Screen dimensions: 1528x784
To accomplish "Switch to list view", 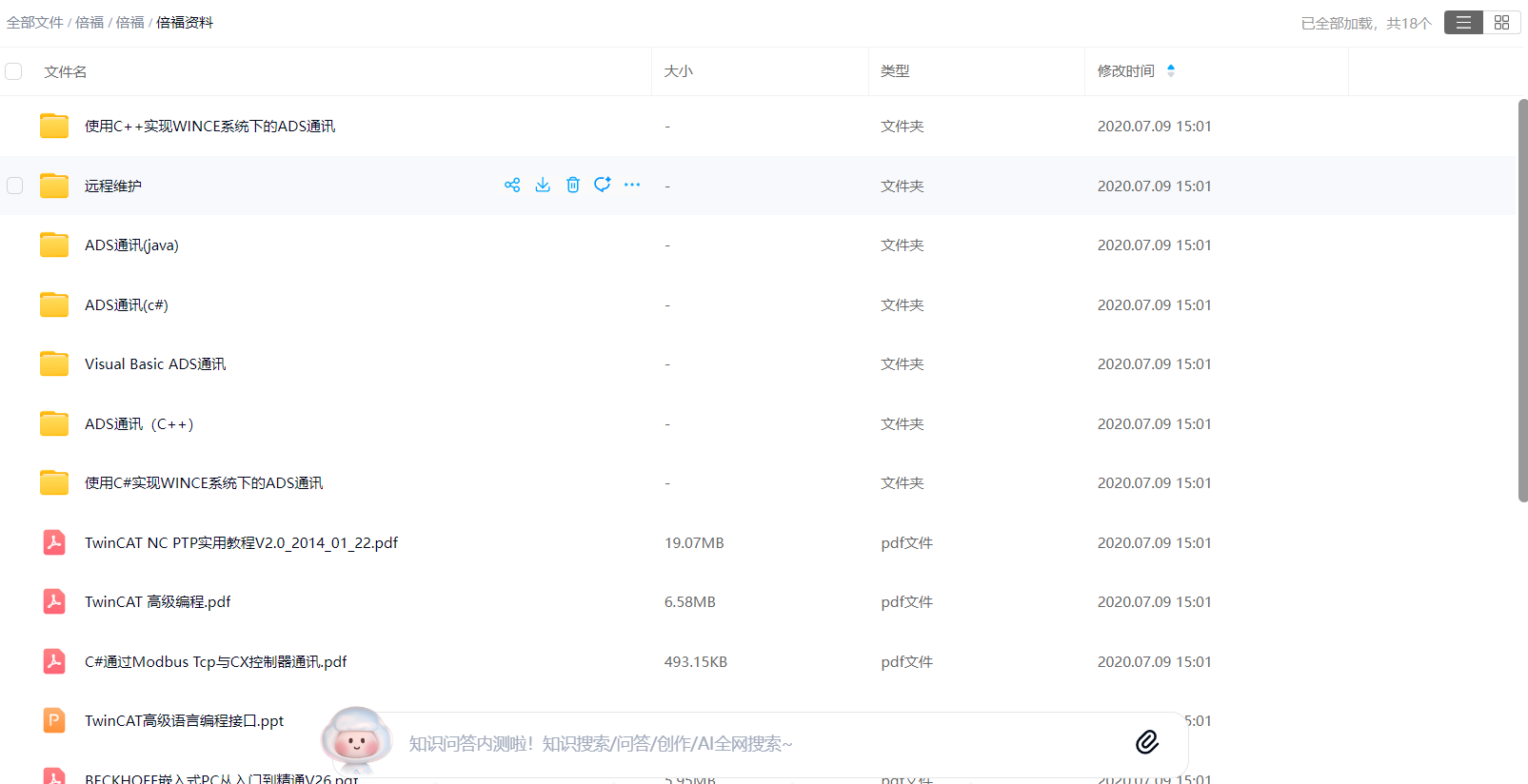I will click(1463, 23).
